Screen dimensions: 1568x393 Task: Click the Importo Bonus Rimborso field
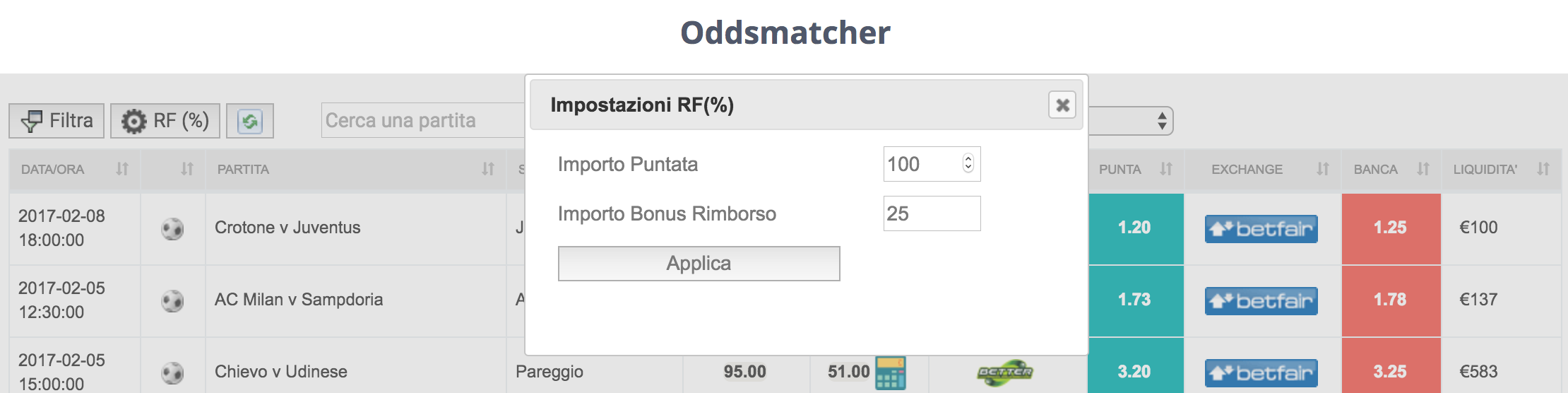point(932,213)
